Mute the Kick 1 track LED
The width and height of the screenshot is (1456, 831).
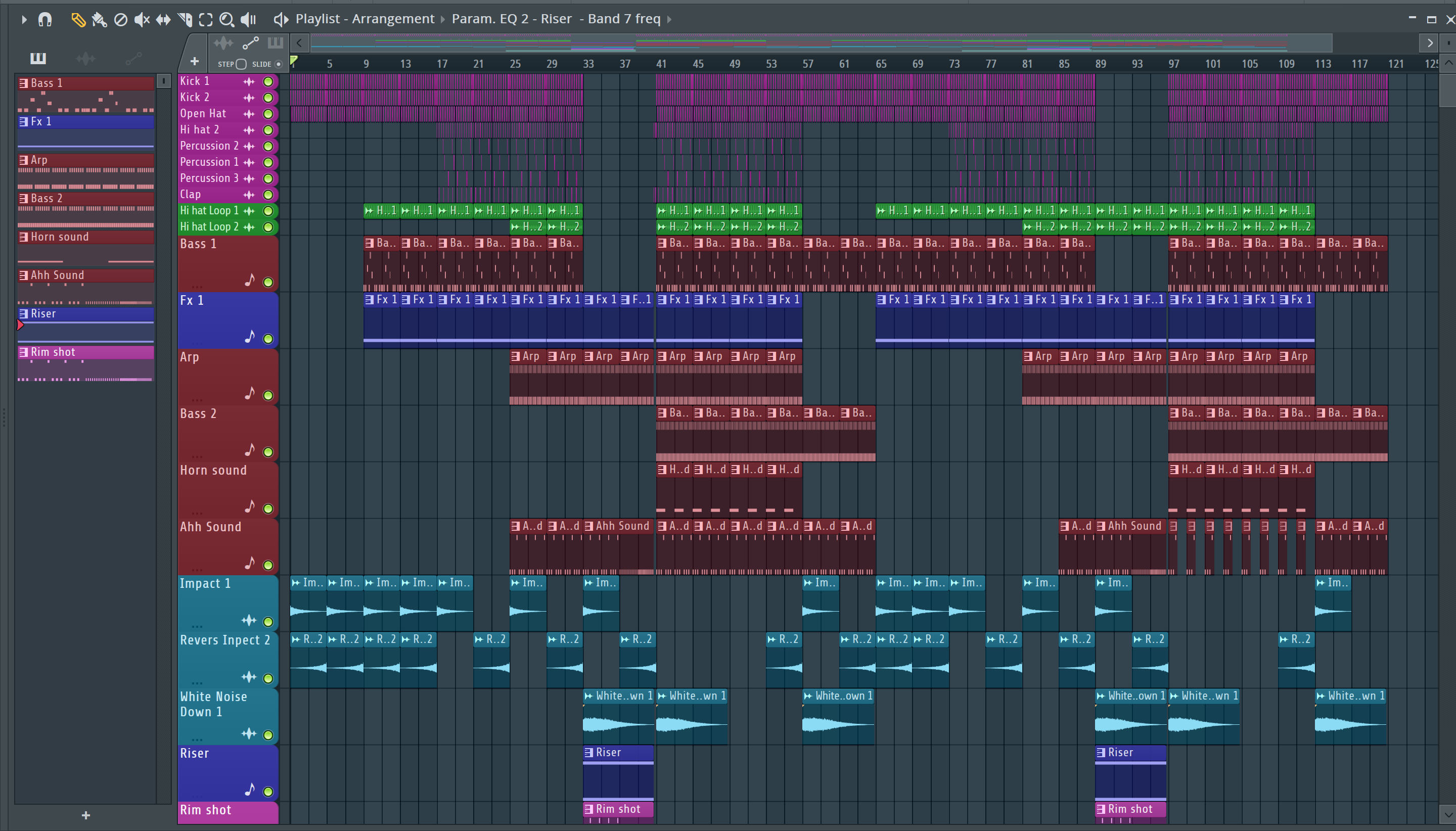point(267,81)
